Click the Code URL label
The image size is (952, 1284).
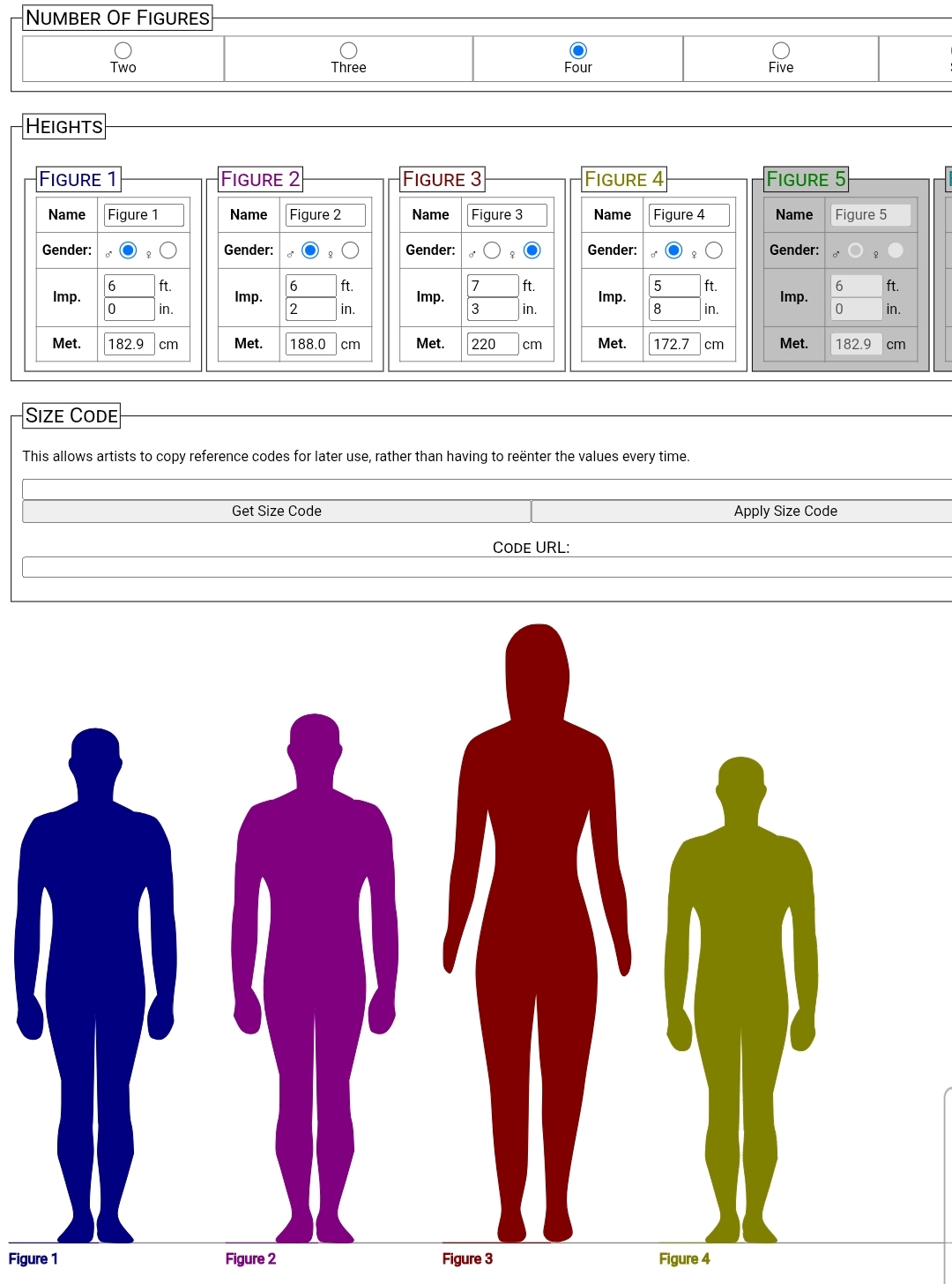531,548
